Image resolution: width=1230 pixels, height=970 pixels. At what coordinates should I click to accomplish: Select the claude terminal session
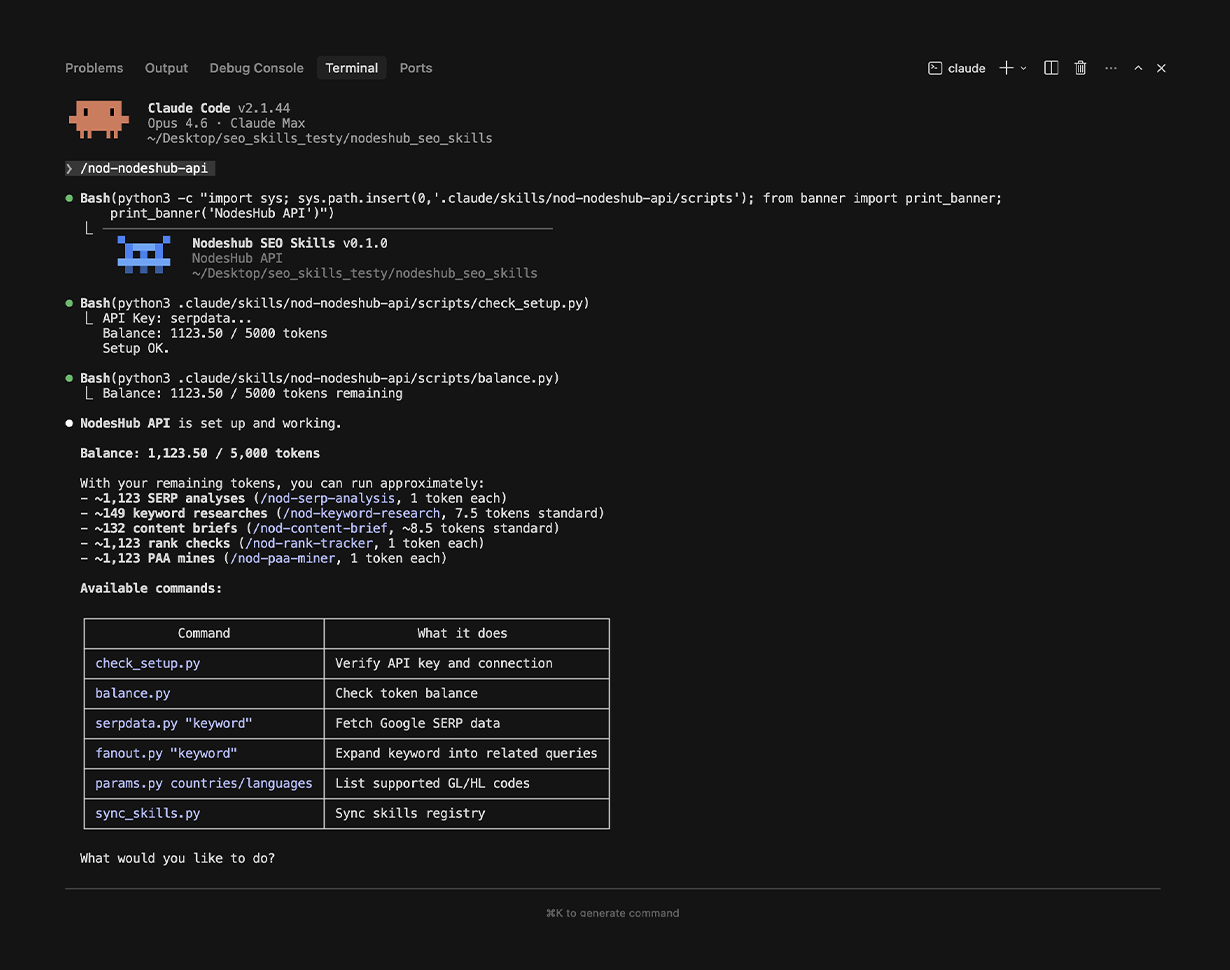[957, 68]
